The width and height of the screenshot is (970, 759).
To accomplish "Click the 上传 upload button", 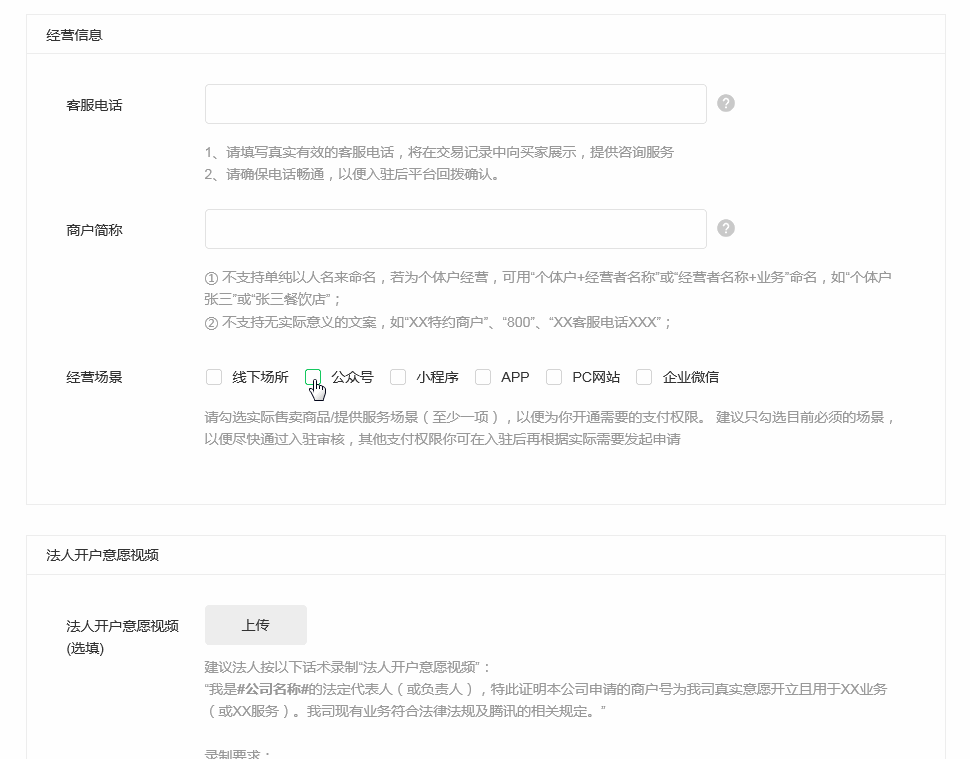I will 255,624.
